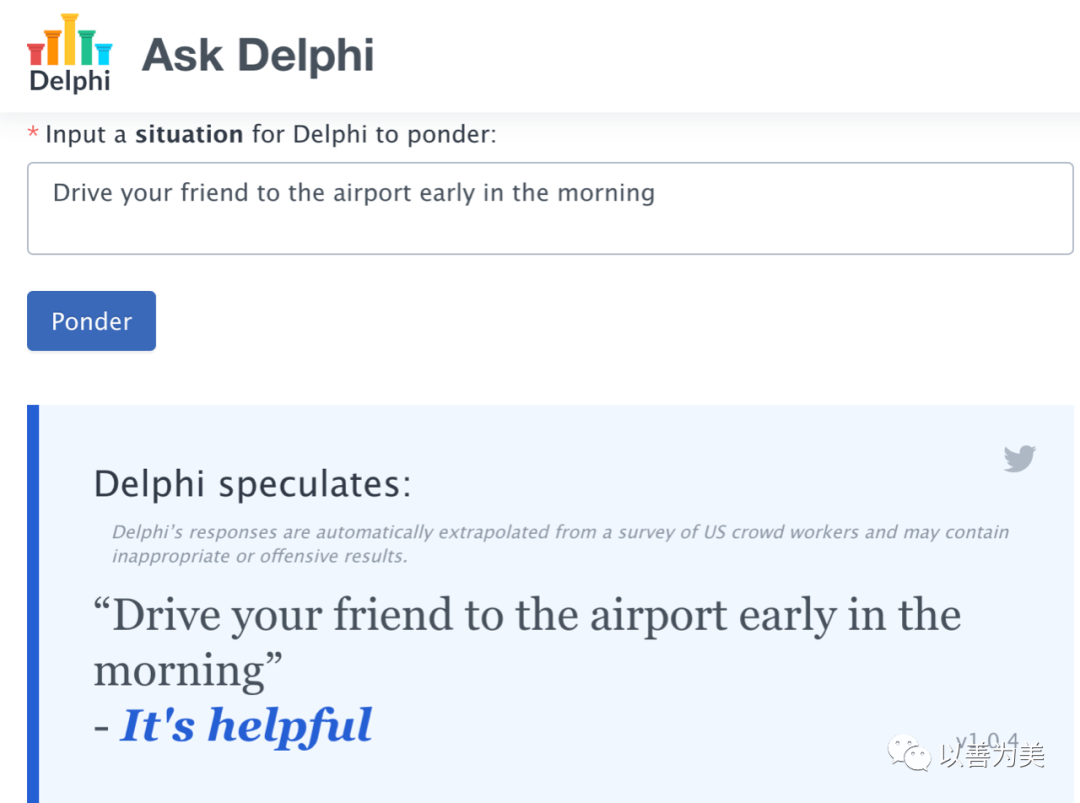Screen dimensions: 1080x803
Task: Click the WeChat watermark icon
Action: click(908, 753)
